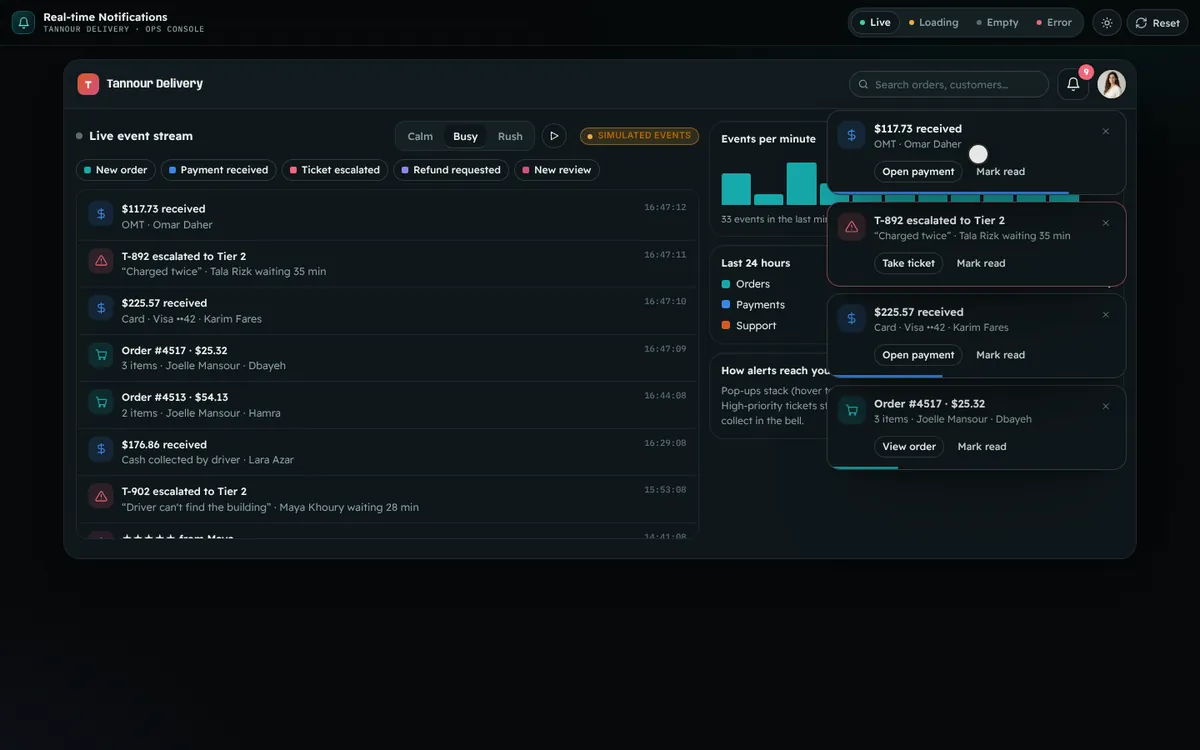This screenshot has height=750, width=1200.
Task: Click dollar icon on $176.86 received row
Action: tap(101, 450)
